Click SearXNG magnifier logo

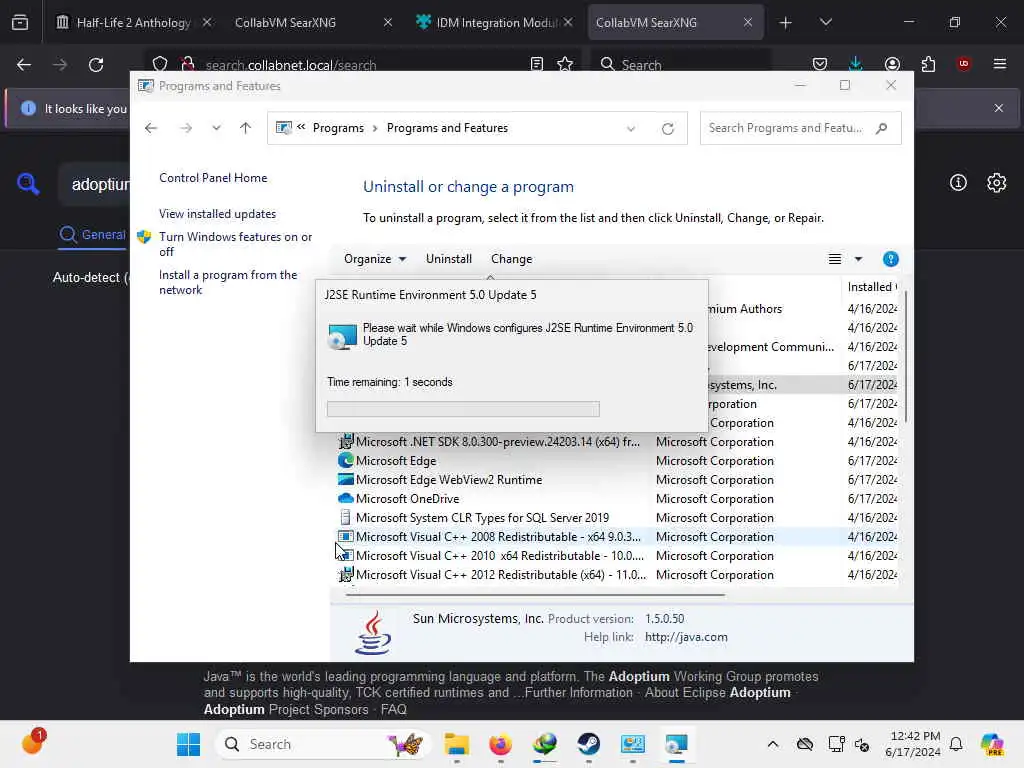(x=28, y=184)
